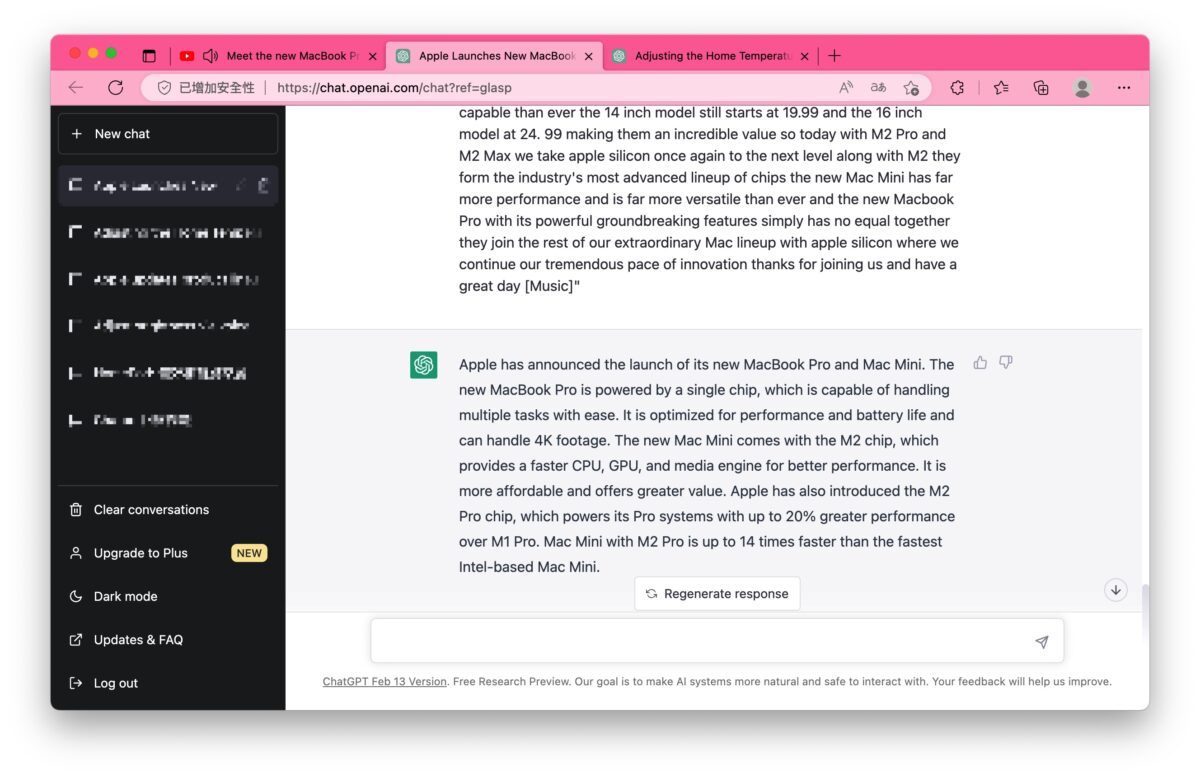Open Updates & FAQ
This screenshot has height=777, width=1200.
(168, 640)
